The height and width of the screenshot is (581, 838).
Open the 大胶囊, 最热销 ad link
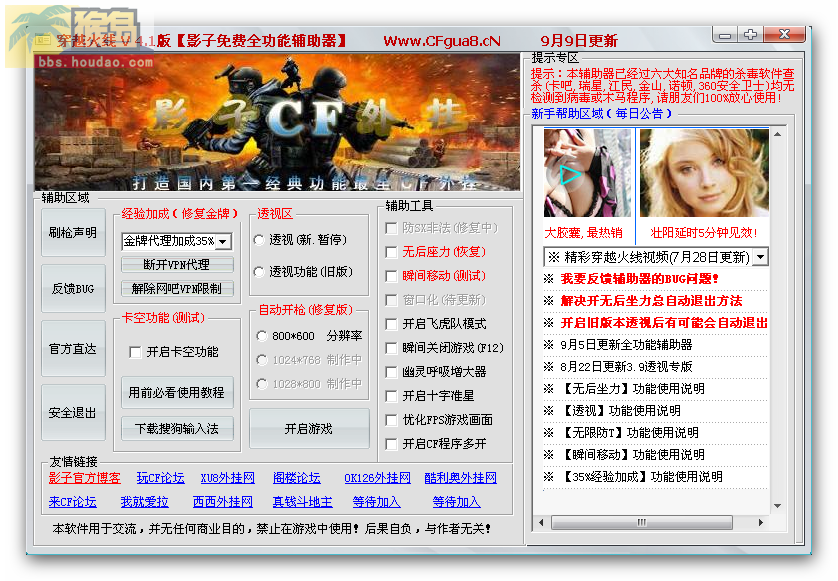pos(584,233)
